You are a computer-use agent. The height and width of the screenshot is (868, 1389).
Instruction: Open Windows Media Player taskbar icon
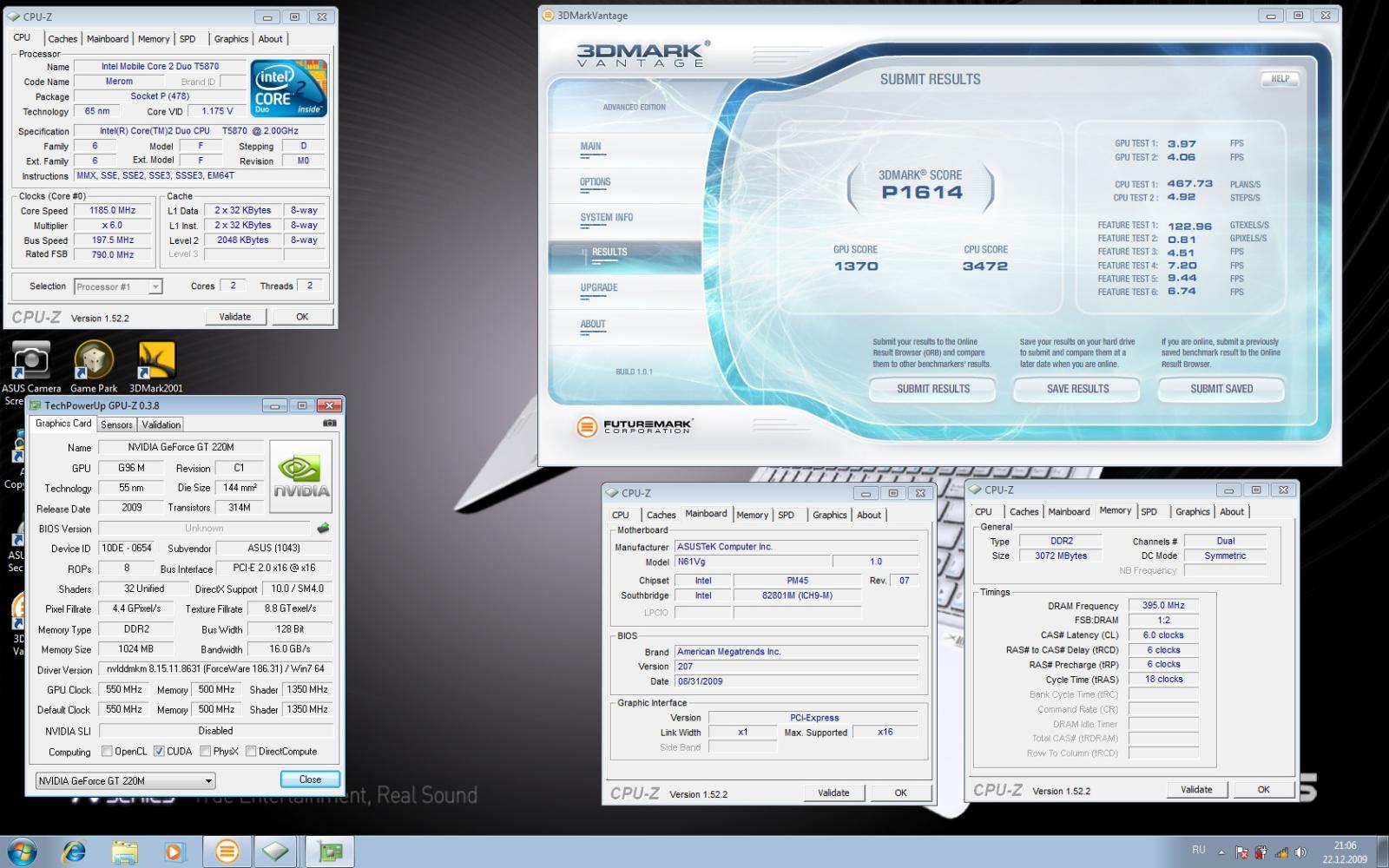(x=174, y=852)
